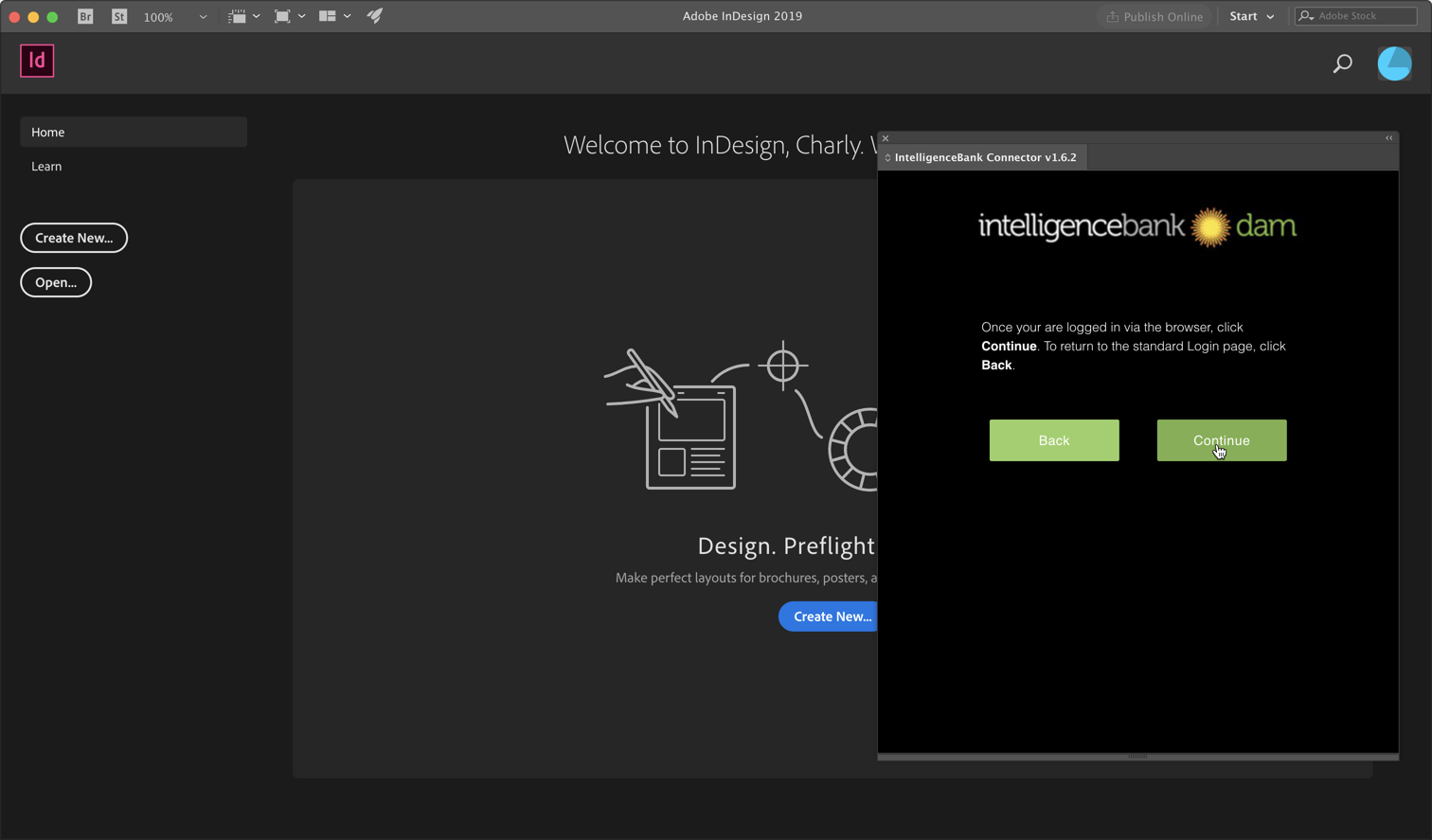Open the user profile avatar
Screen dimensions: 1432x840
[1394, 63]
